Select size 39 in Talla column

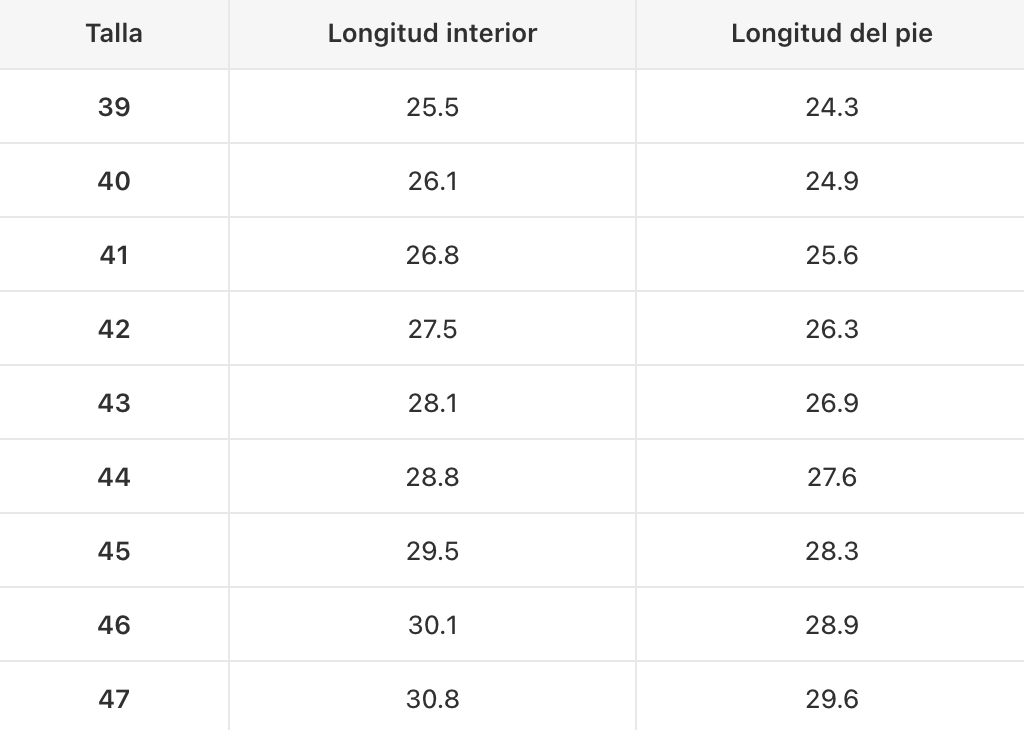pyautogui.click(x=114, y=107)
